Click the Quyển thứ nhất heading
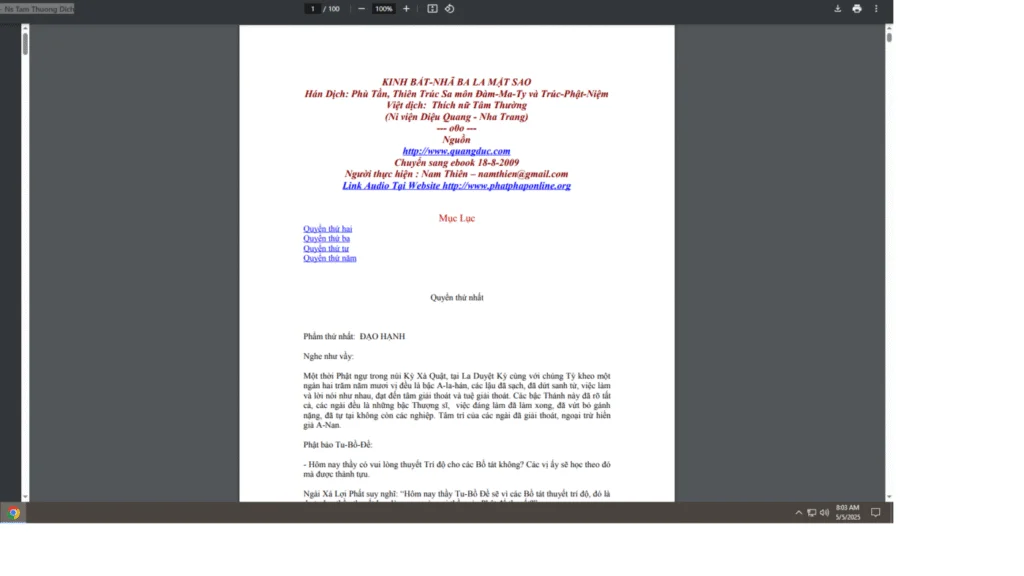The image size is (1024, 576). (456, 297)
